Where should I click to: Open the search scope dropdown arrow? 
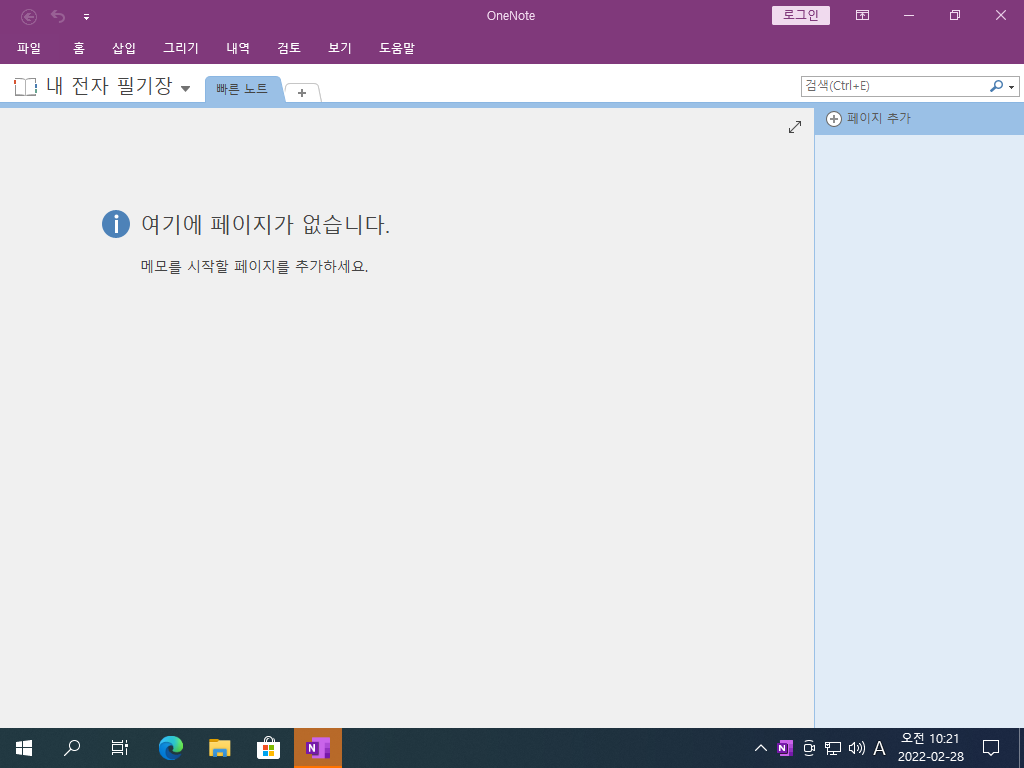1012,87
